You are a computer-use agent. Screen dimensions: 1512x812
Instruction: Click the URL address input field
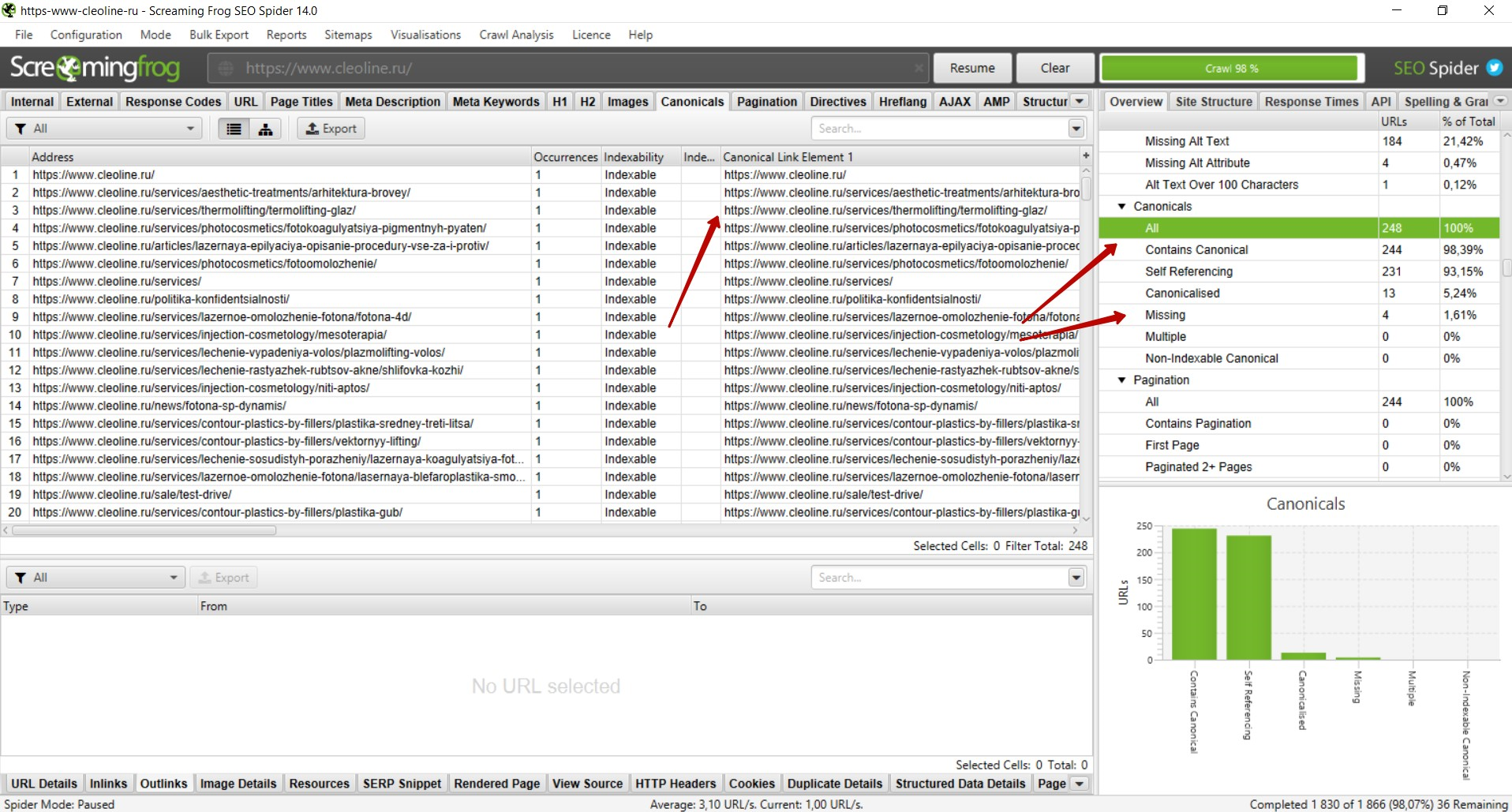[x=568, y=68]
